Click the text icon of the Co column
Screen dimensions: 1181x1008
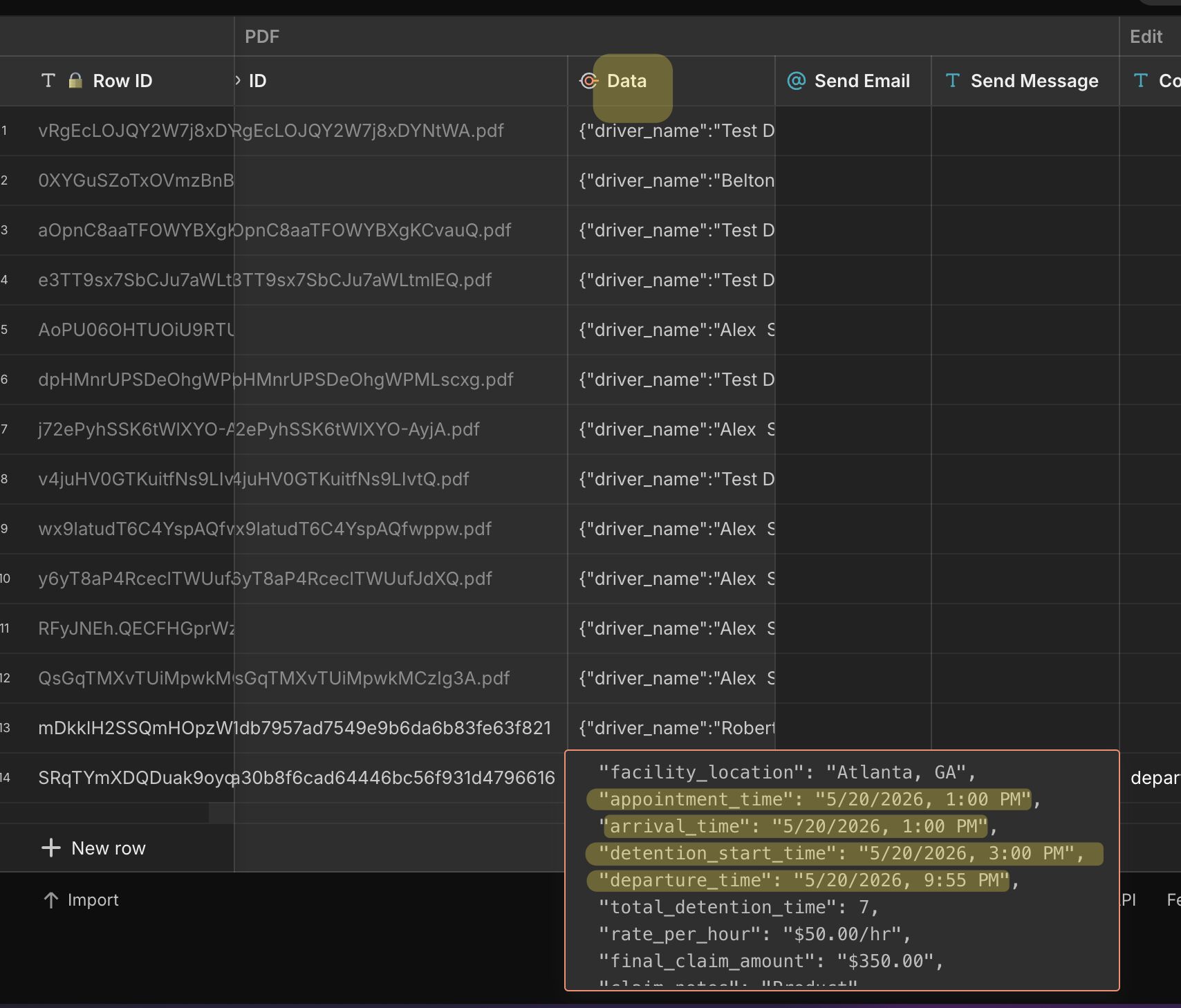[x=1140, y=81]
